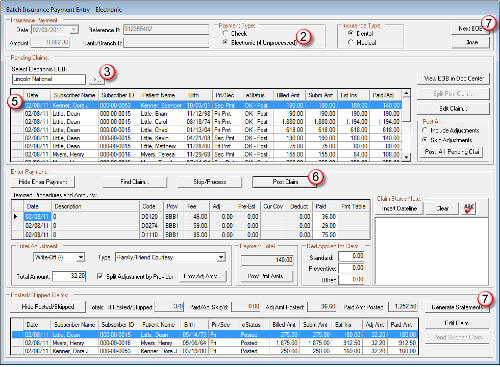This screenshot has width=500, height=367.
Task: Click the adjustment Total Amount field
Action: coord(69,276)
